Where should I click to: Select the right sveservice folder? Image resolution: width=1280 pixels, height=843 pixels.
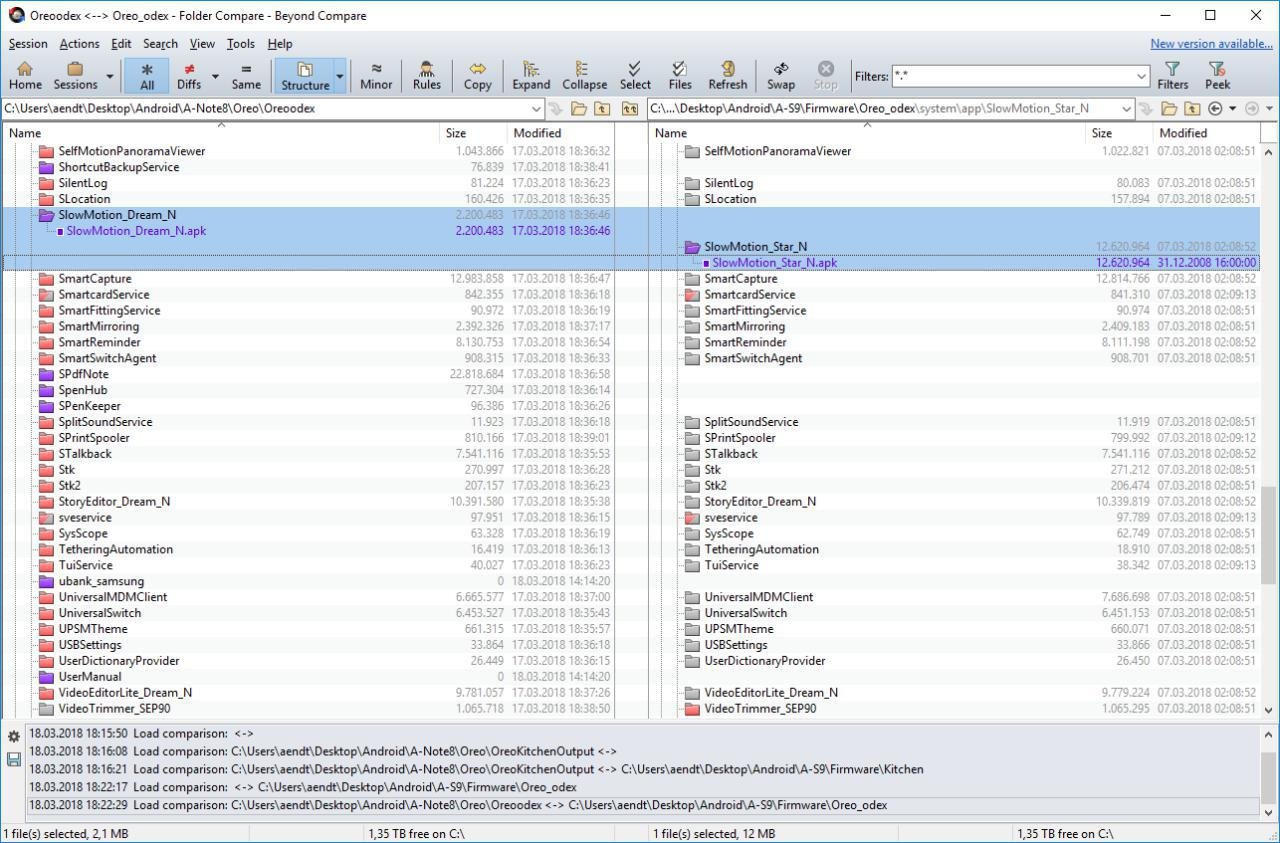coord(731,518)
